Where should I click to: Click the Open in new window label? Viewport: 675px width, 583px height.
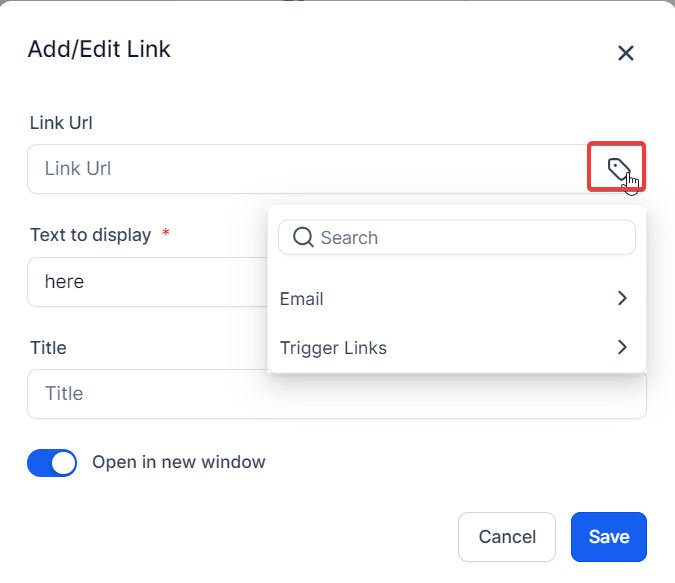[179, 462]
